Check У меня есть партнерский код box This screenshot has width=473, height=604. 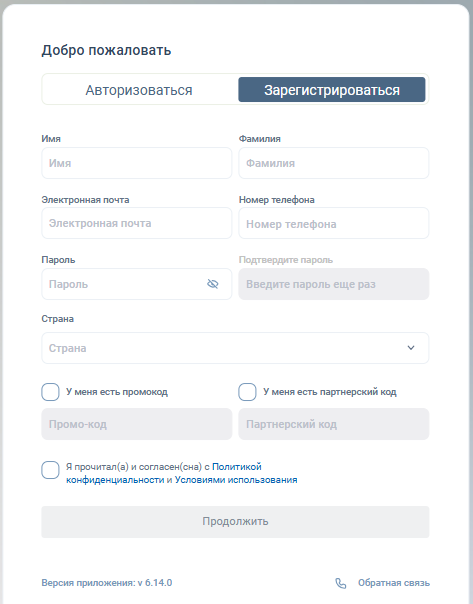(247, 392)
